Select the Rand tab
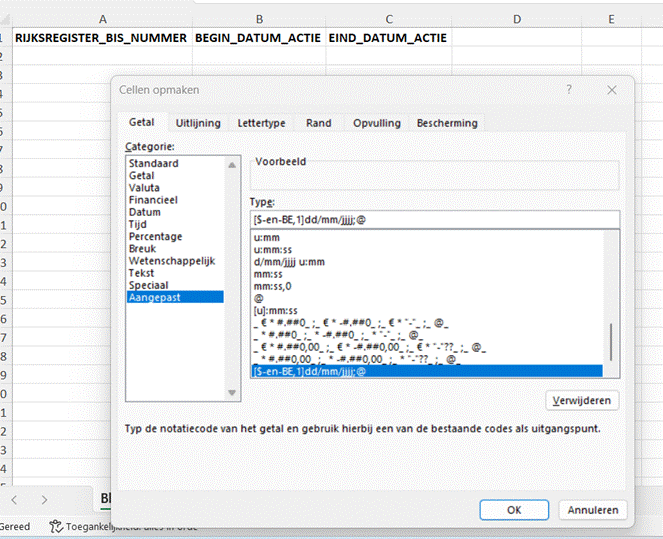The image size is (663, 539). tap(318, 123)
